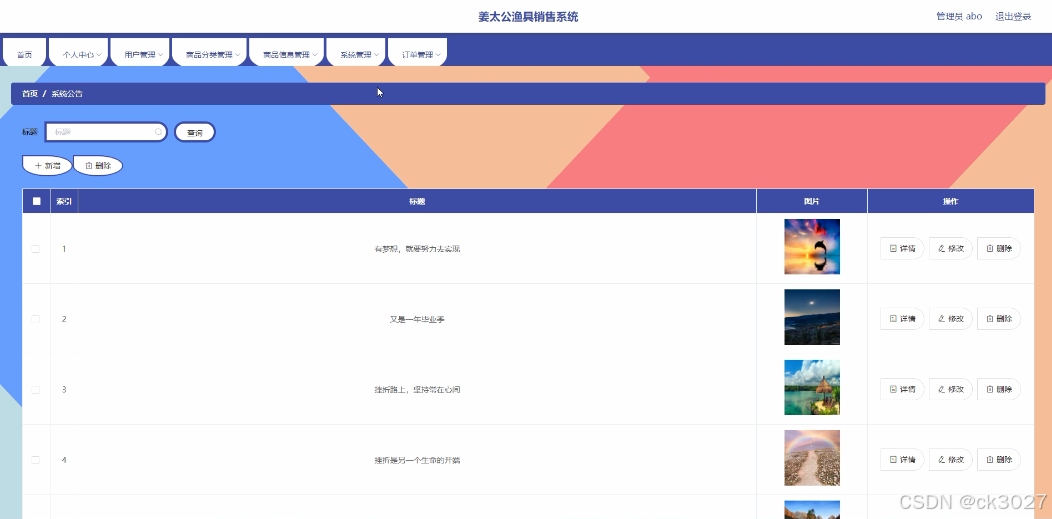Image resolution: width=1052 pixels, height=519 pixels.
Task: Click the 查询 search button
Action: (x=195, y=132)
